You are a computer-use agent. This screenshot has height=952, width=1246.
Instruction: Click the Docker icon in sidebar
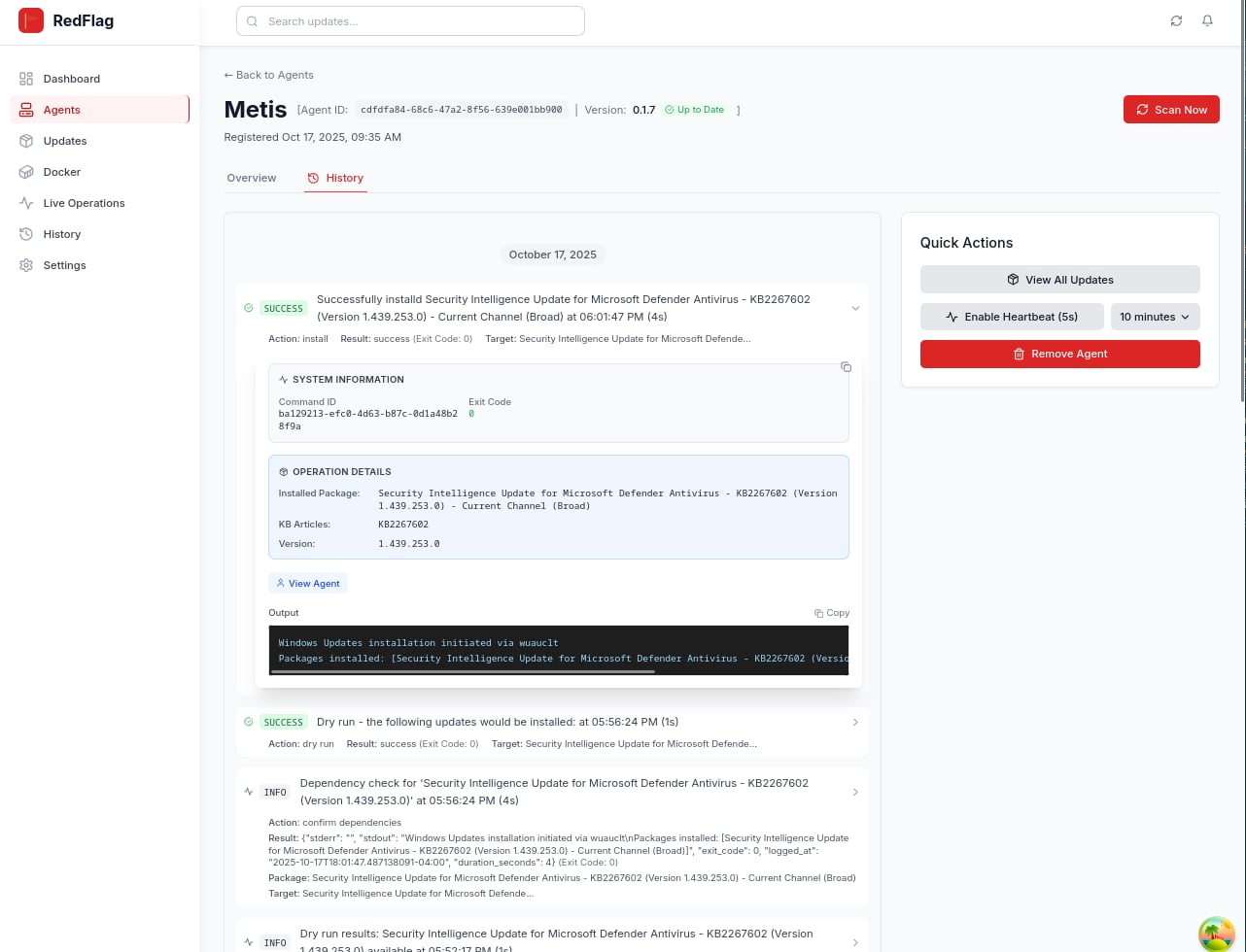[x=26, y=172]
